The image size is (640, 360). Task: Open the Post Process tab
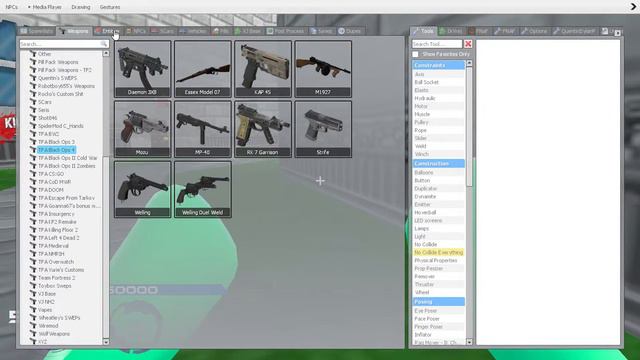pos(286,31)
